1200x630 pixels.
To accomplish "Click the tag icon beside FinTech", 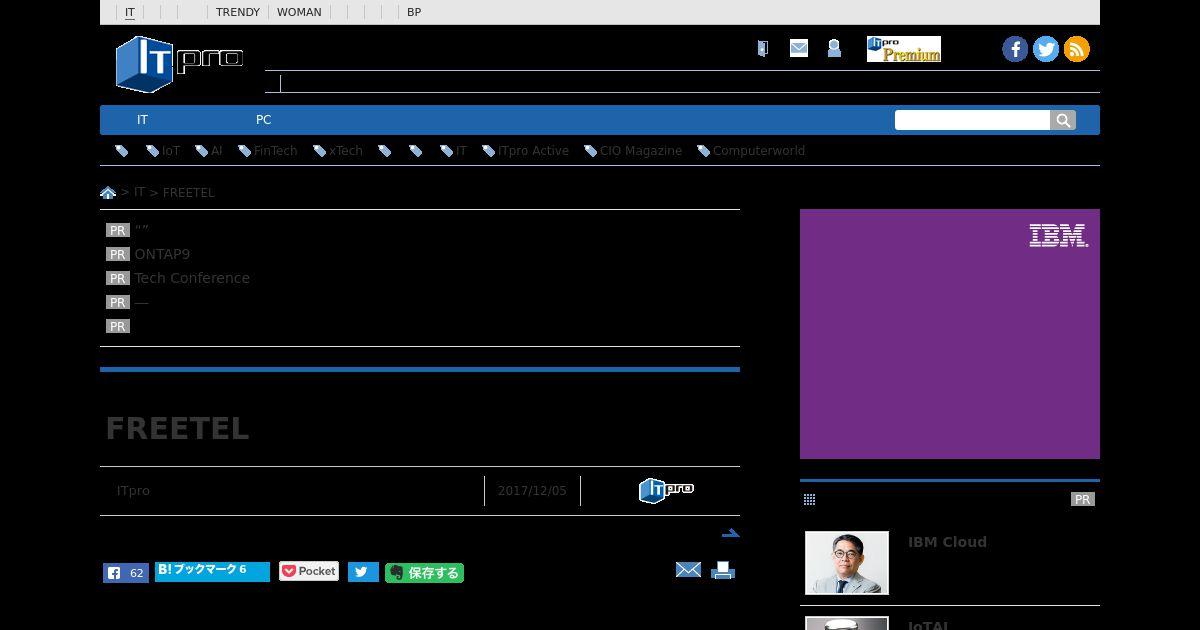I will [x=244, y=151].
